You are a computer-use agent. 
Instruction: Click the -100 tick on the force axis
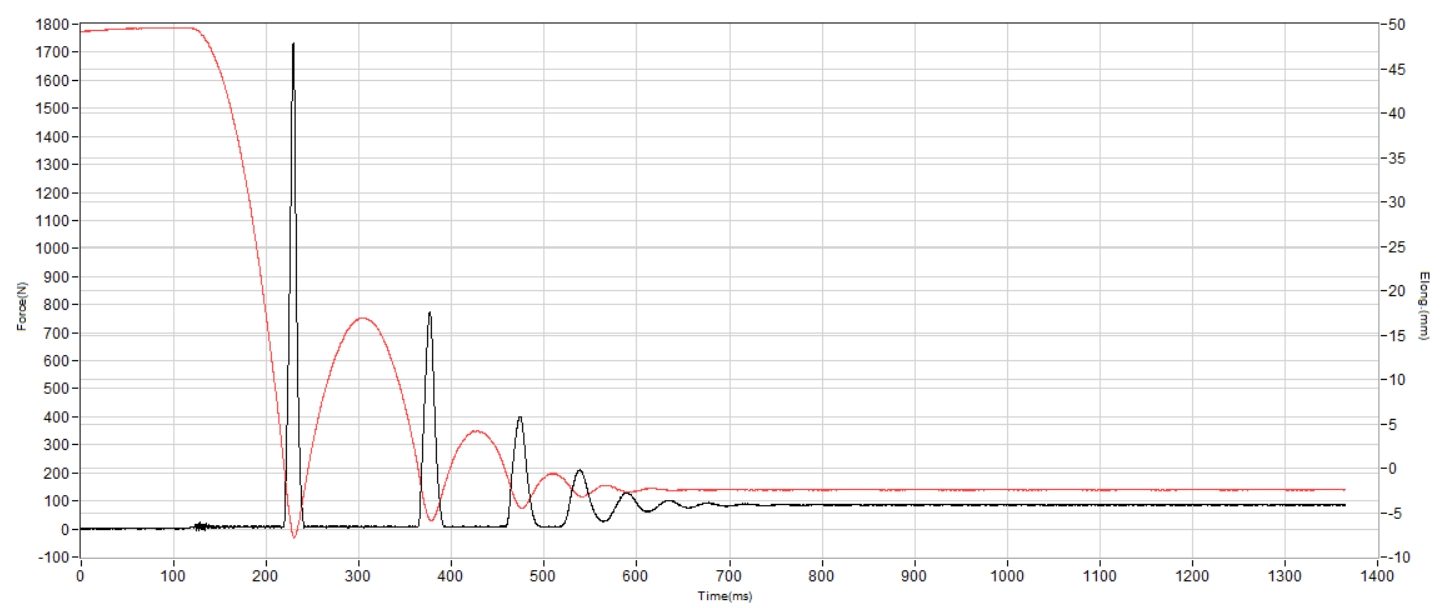point(55,557)
